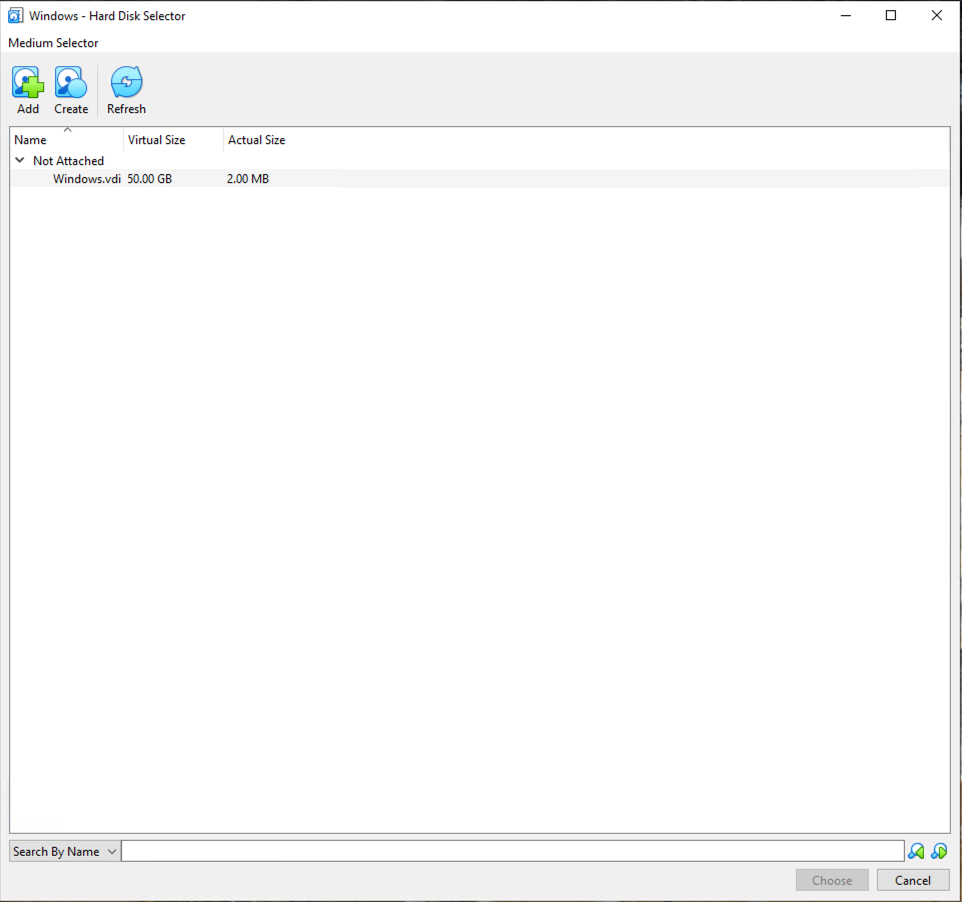Click the search previous match icon
This screenshot has width=962, height=902.
point(916,851)
